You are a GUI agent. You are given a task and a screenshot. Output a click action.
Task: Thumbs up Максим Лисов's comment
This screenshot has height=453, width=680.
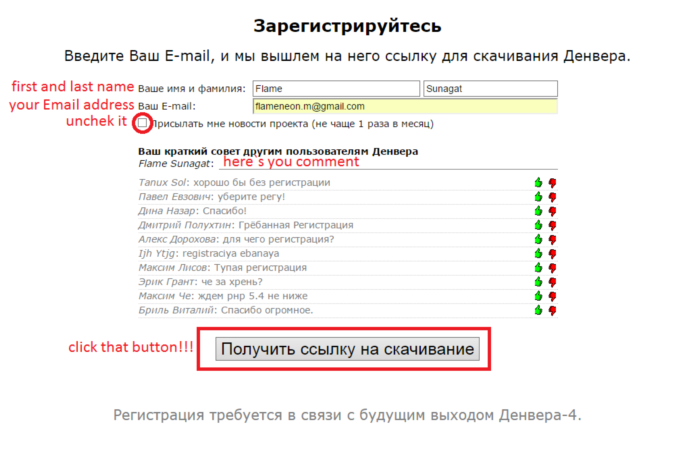538,267
